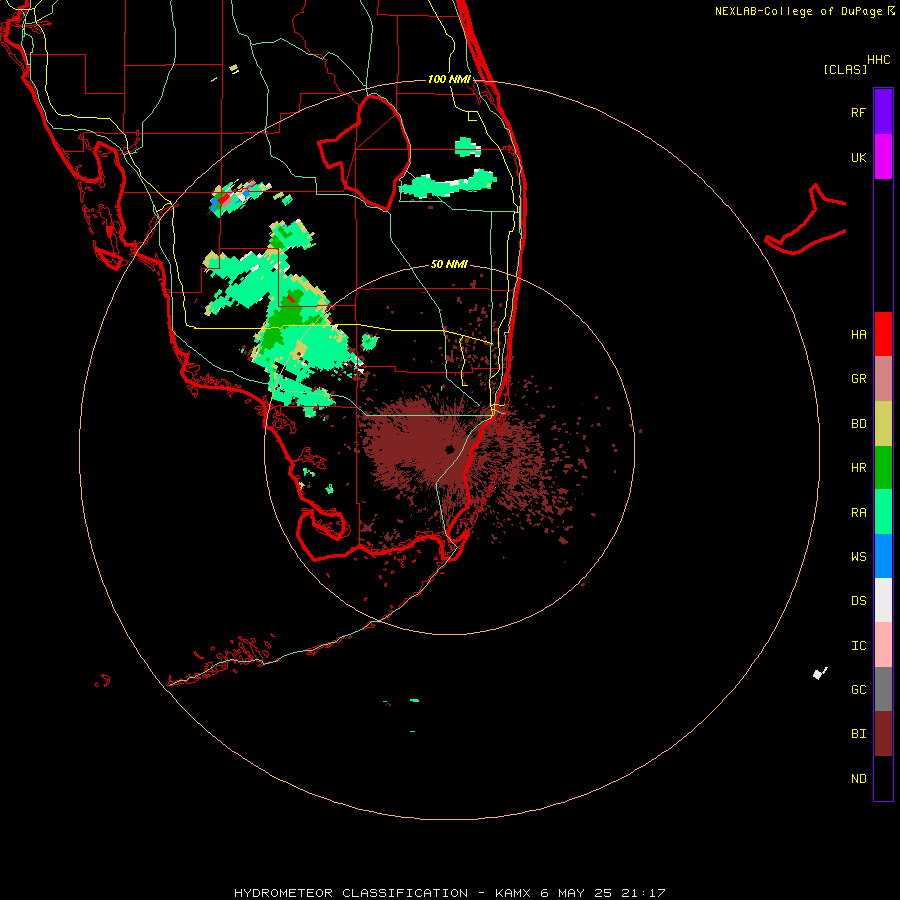Viewport: 900px width, 900px height.
Task: Click the WS legend label
Action: click(858, 556)
